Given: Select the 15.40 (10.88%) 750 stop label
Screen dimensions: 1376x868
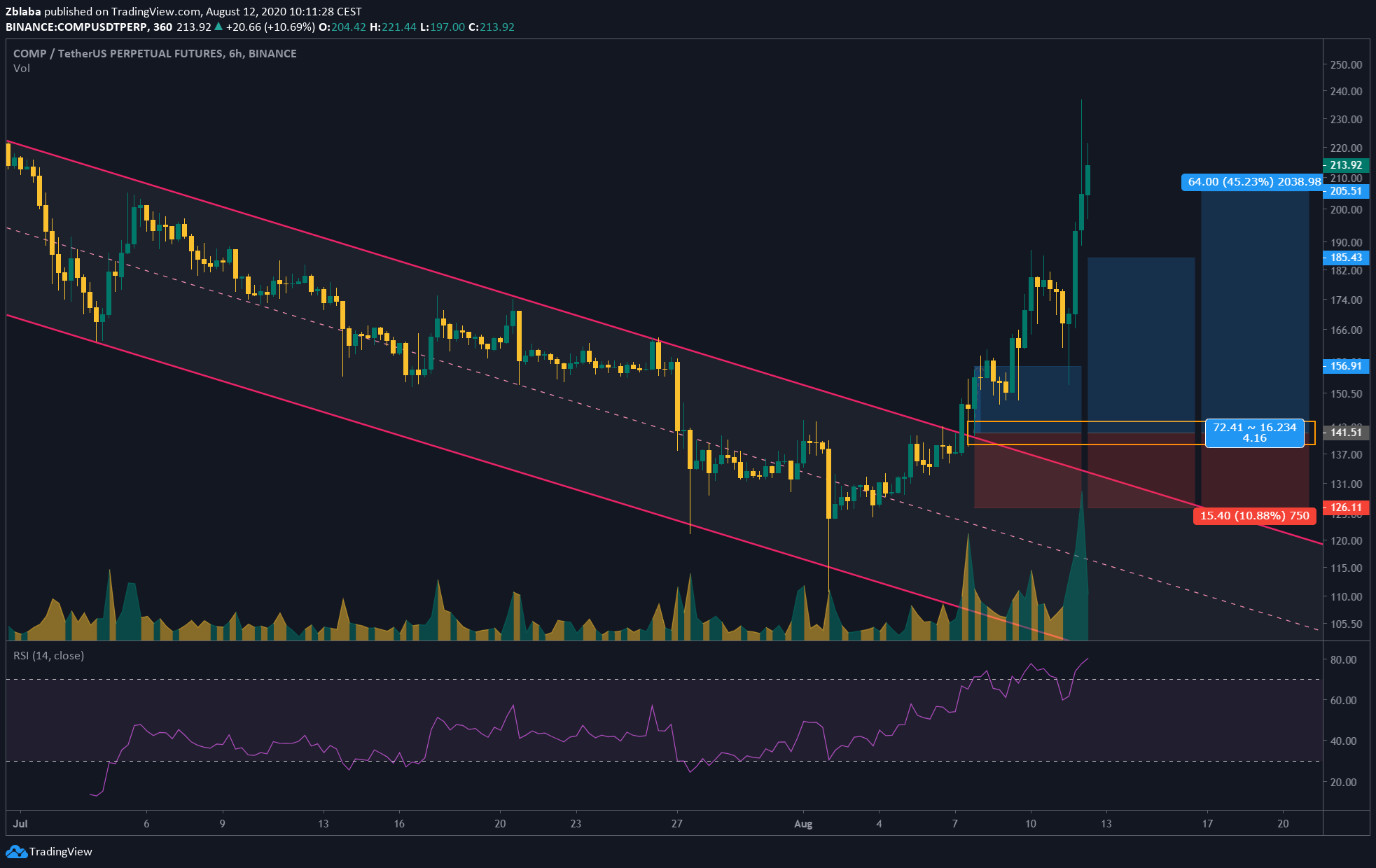Looking at the screenshot, I should click(1254, 516).
